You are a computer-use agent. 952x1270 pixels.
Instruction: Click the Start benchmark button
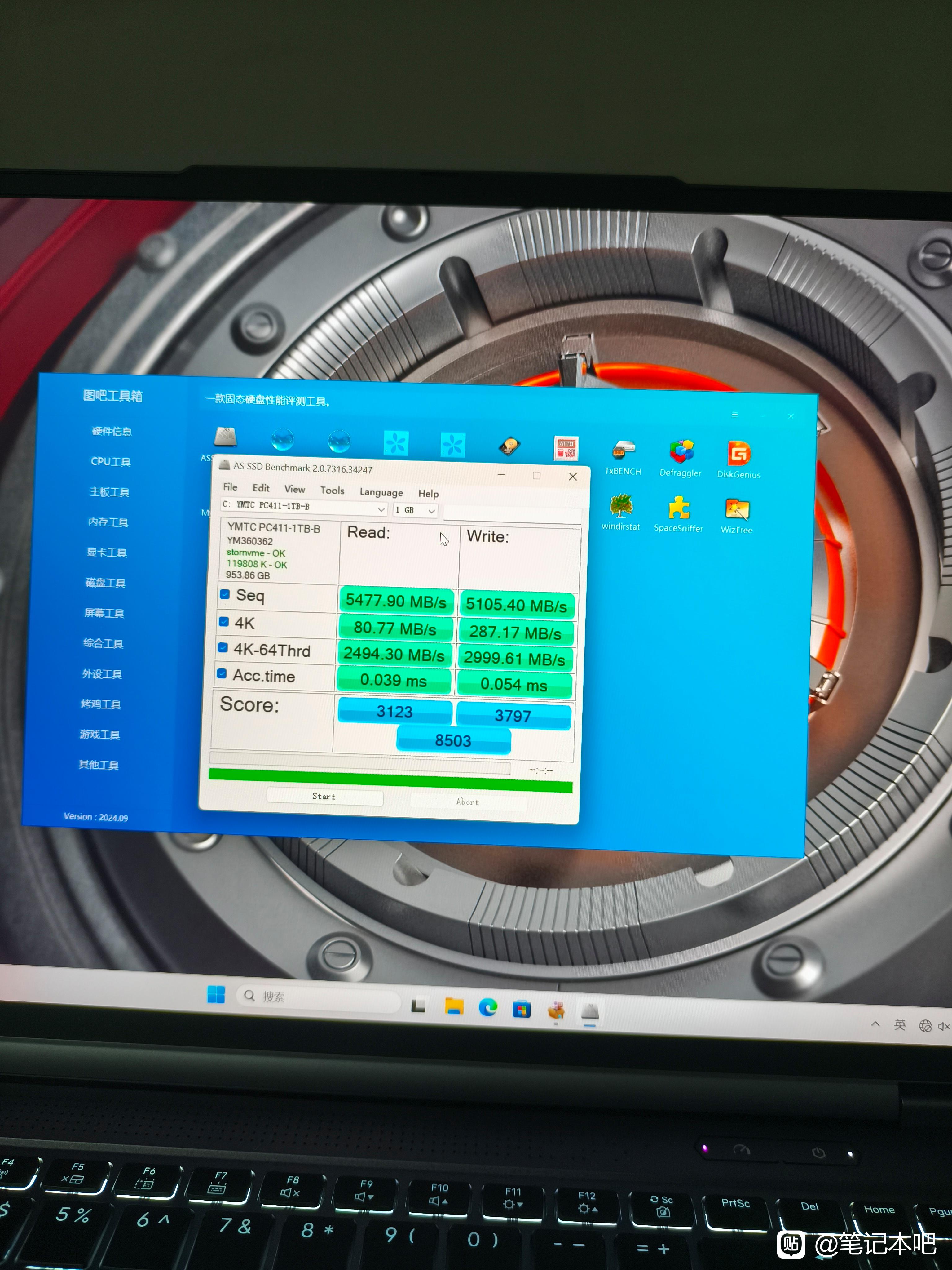[324, 796]
